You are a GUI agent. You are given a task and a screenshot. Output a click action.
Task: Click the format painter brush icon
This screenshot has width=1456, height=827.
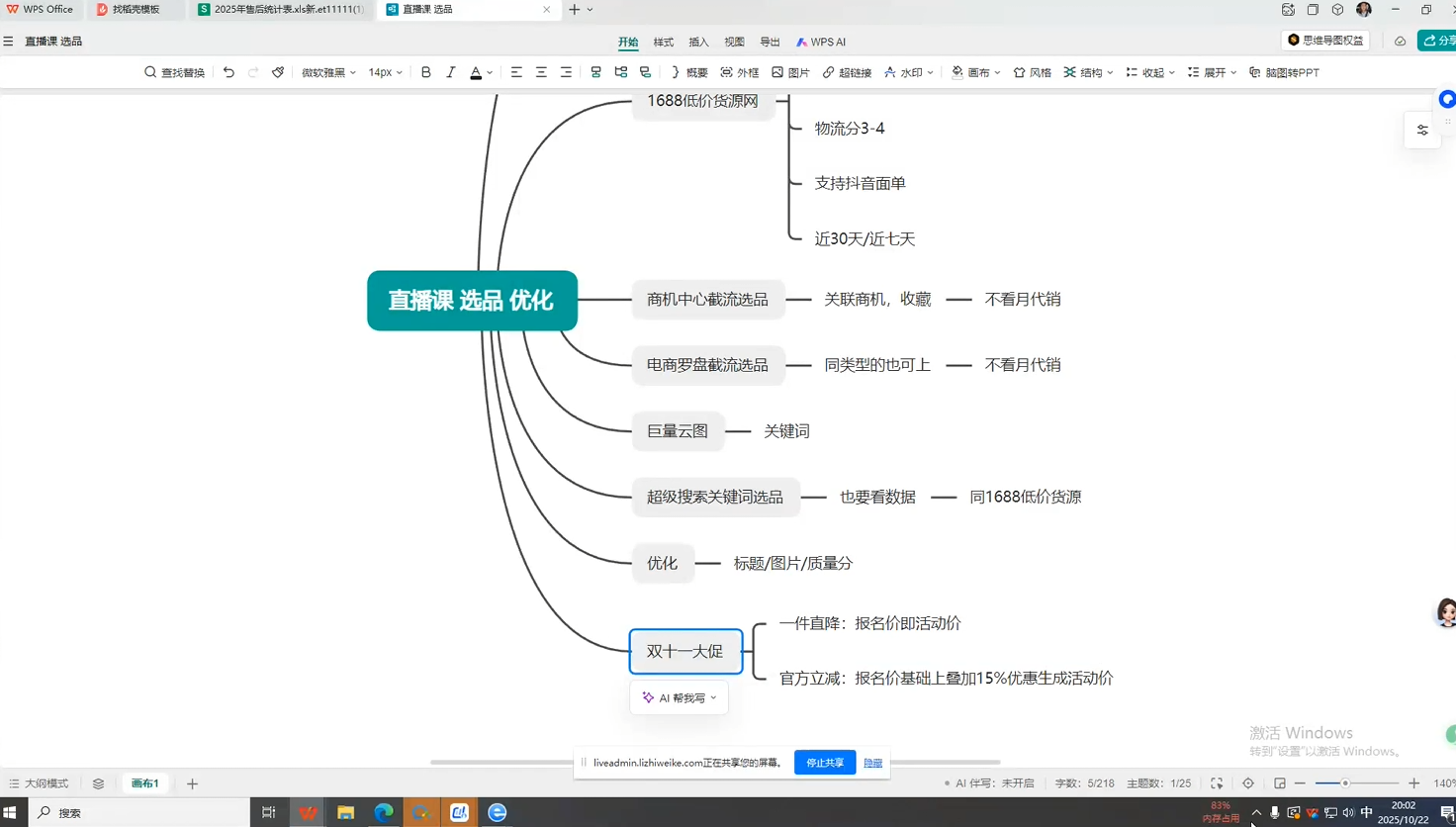278,72
